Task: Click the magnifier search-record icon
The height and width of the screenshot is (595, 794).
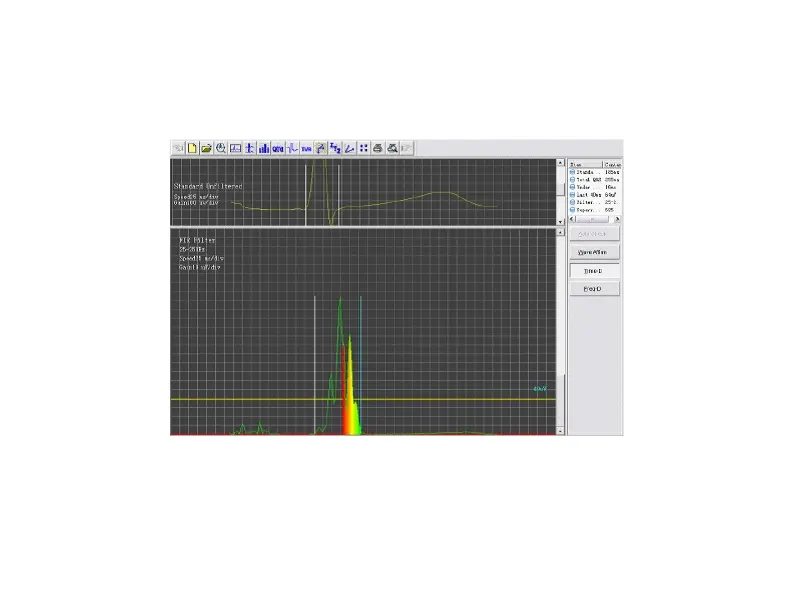Action: click(220, 148)
